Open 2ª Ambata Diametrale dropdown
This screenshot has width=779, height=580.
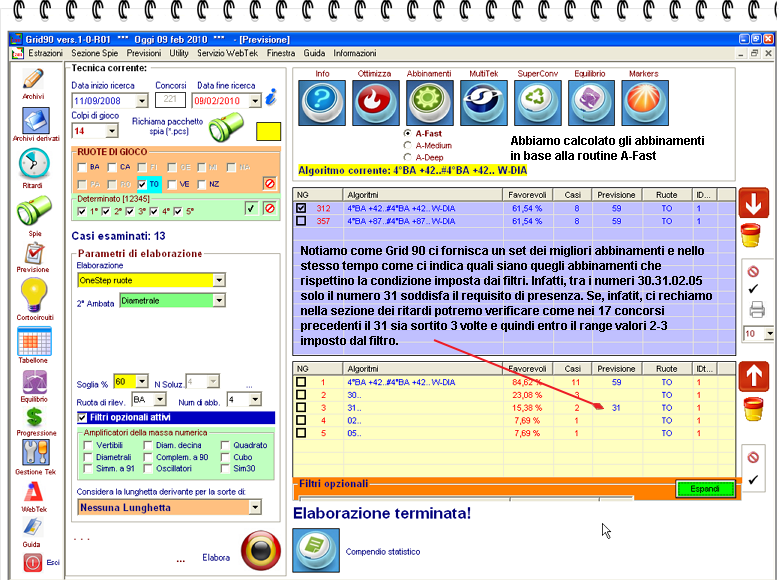pyautogui.click(x=219, y=300)
